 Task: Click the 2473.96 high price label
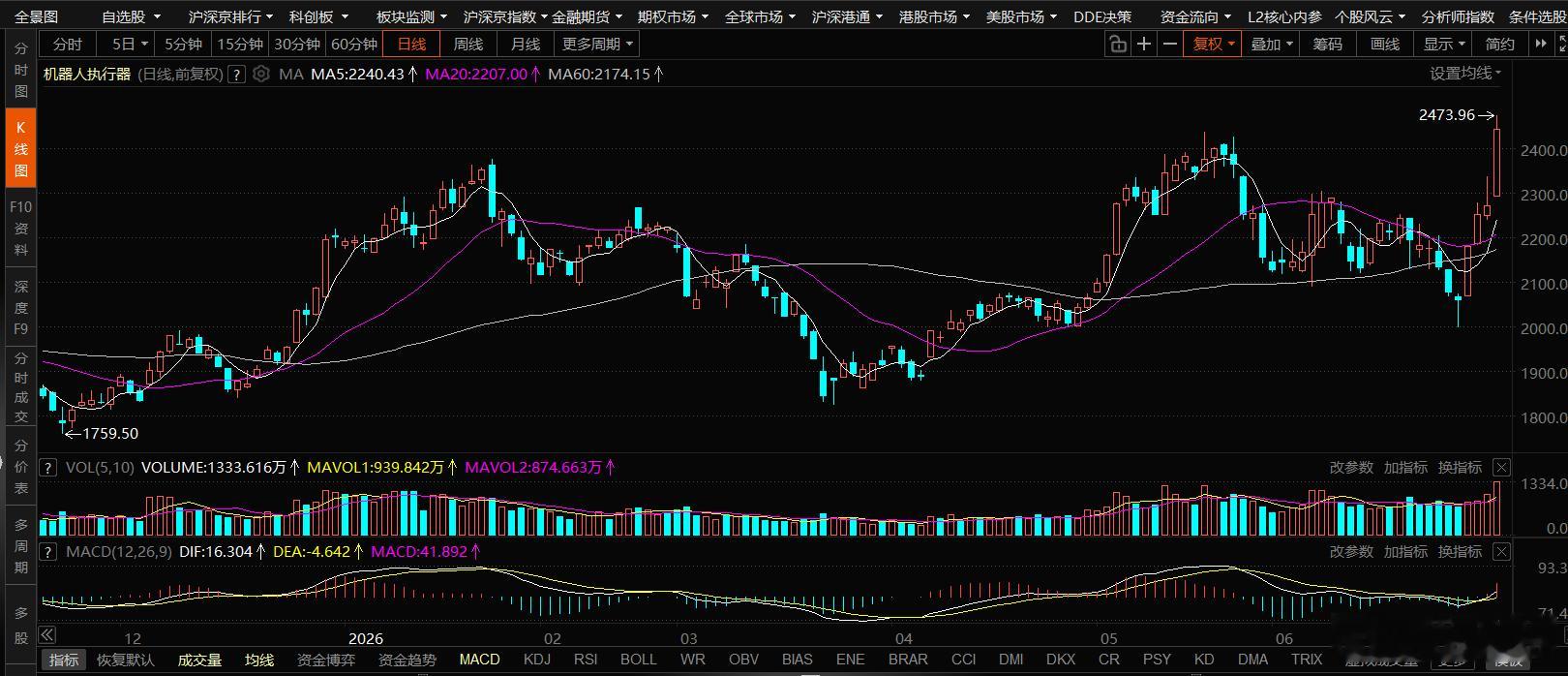pos(1446,115)
